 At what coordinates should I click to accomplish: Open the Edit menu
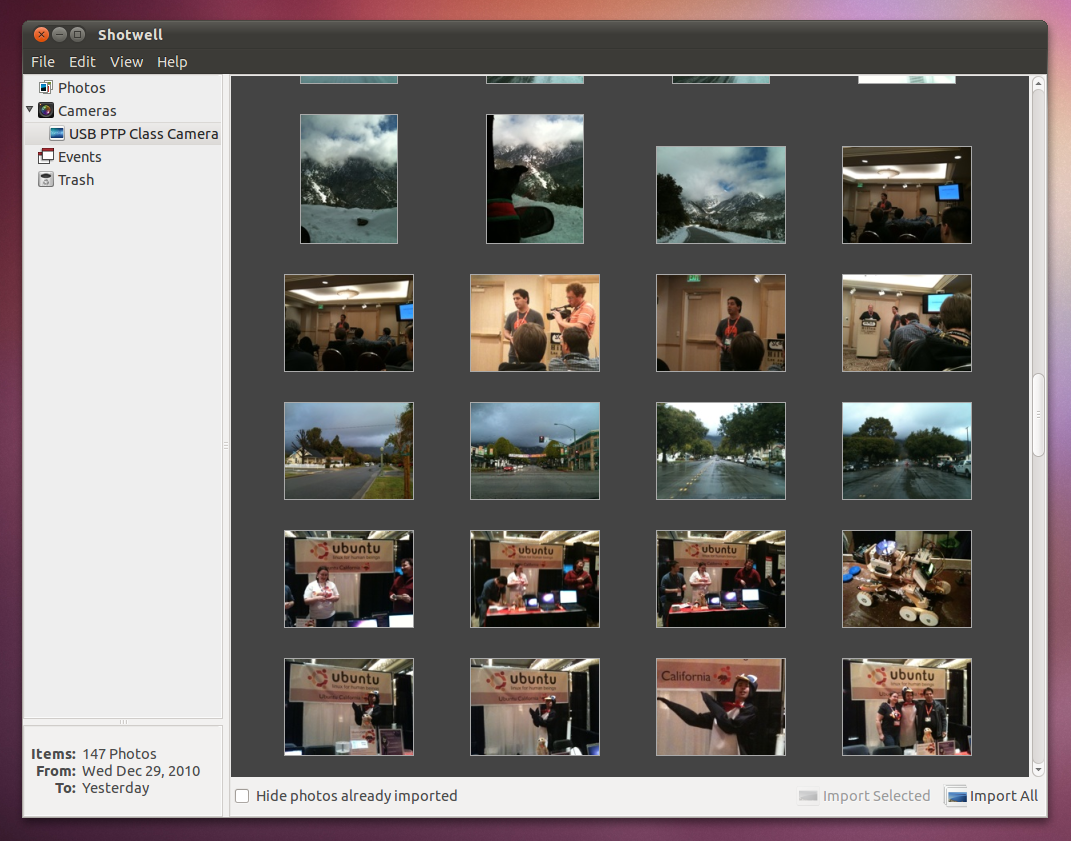pos(82,61)
